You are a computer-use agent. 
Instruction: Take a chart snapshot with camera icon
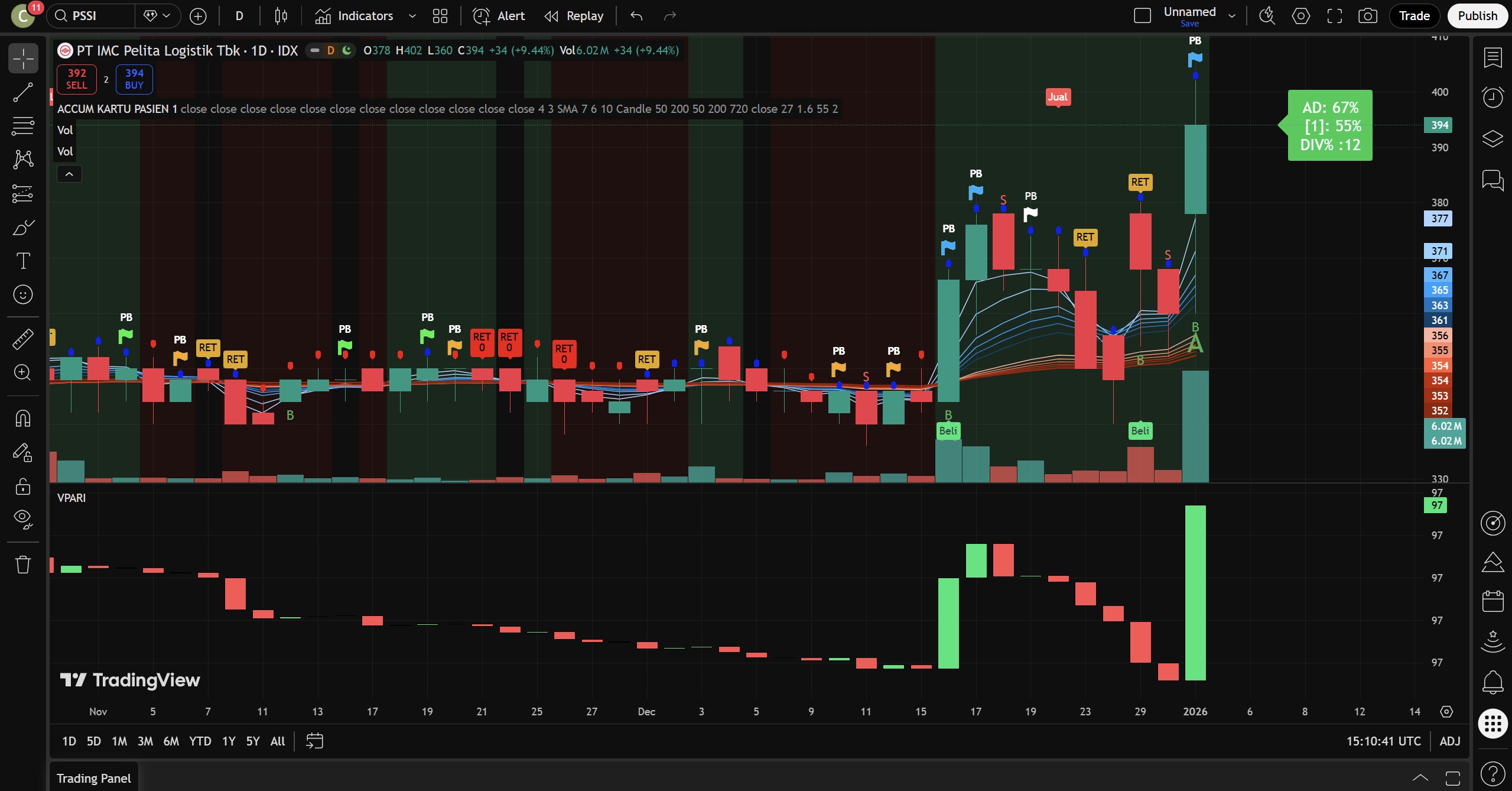coord(1367,16)
